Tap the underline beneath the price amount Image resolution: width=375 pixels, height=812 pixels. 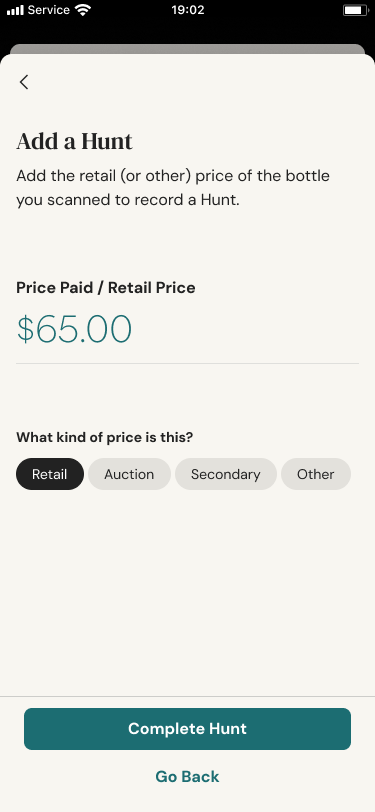click(188, 364)
